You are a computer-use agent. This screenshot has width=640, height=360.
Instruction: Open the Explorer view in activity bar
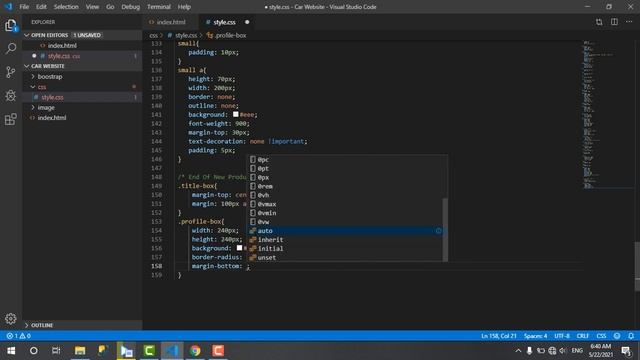11,26
